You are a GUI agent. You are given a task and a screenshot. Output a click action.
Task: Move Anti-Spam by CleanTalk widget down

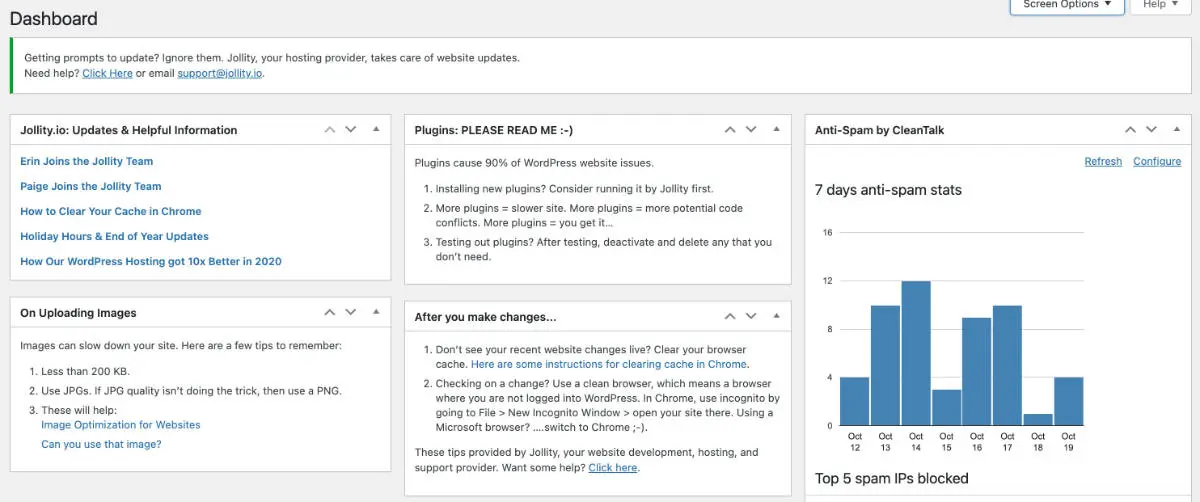point(1151,130)
